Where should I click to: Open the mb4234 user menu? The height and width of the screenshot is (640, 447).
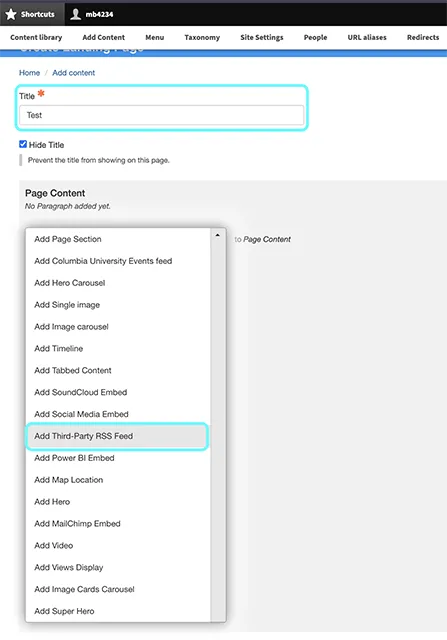92,14
